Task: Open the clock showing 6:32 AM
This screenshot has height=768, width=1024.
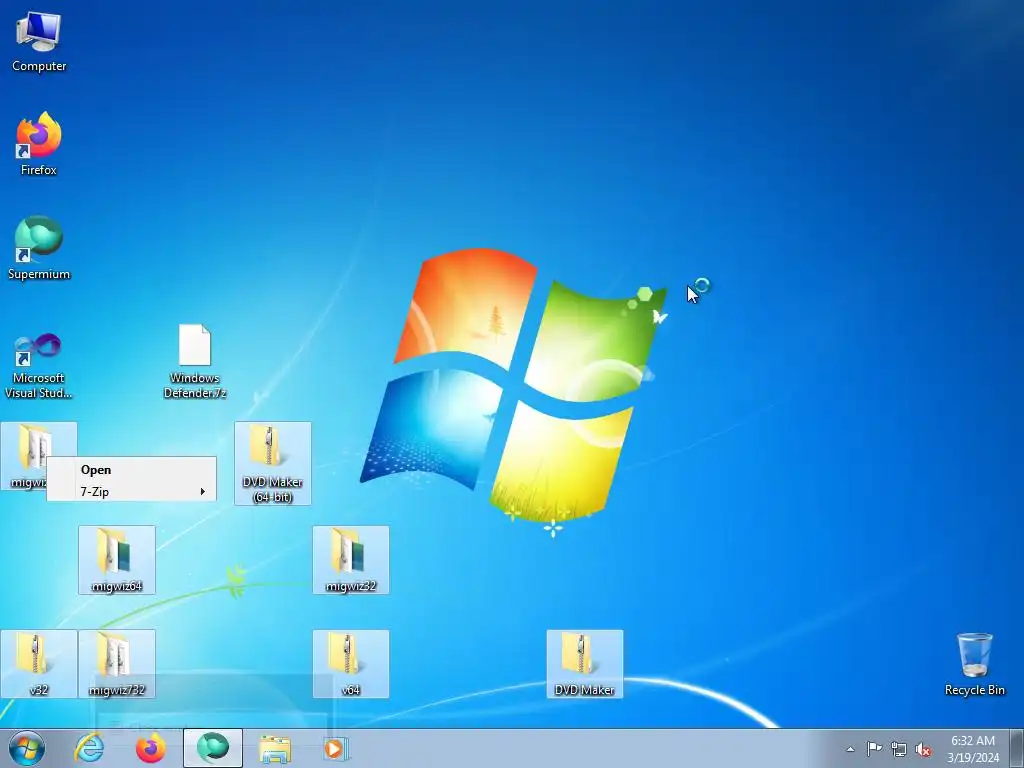Action: pos(973,749)
